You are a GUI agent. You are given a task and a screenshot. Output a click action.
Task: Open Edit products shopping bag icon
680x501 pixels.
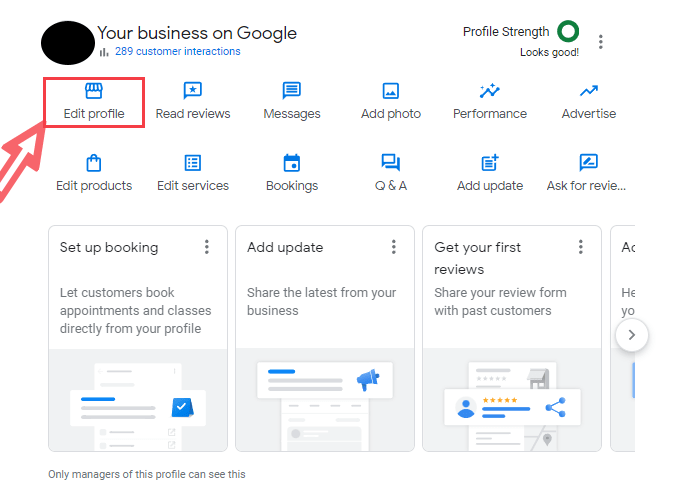pos(94,163)
